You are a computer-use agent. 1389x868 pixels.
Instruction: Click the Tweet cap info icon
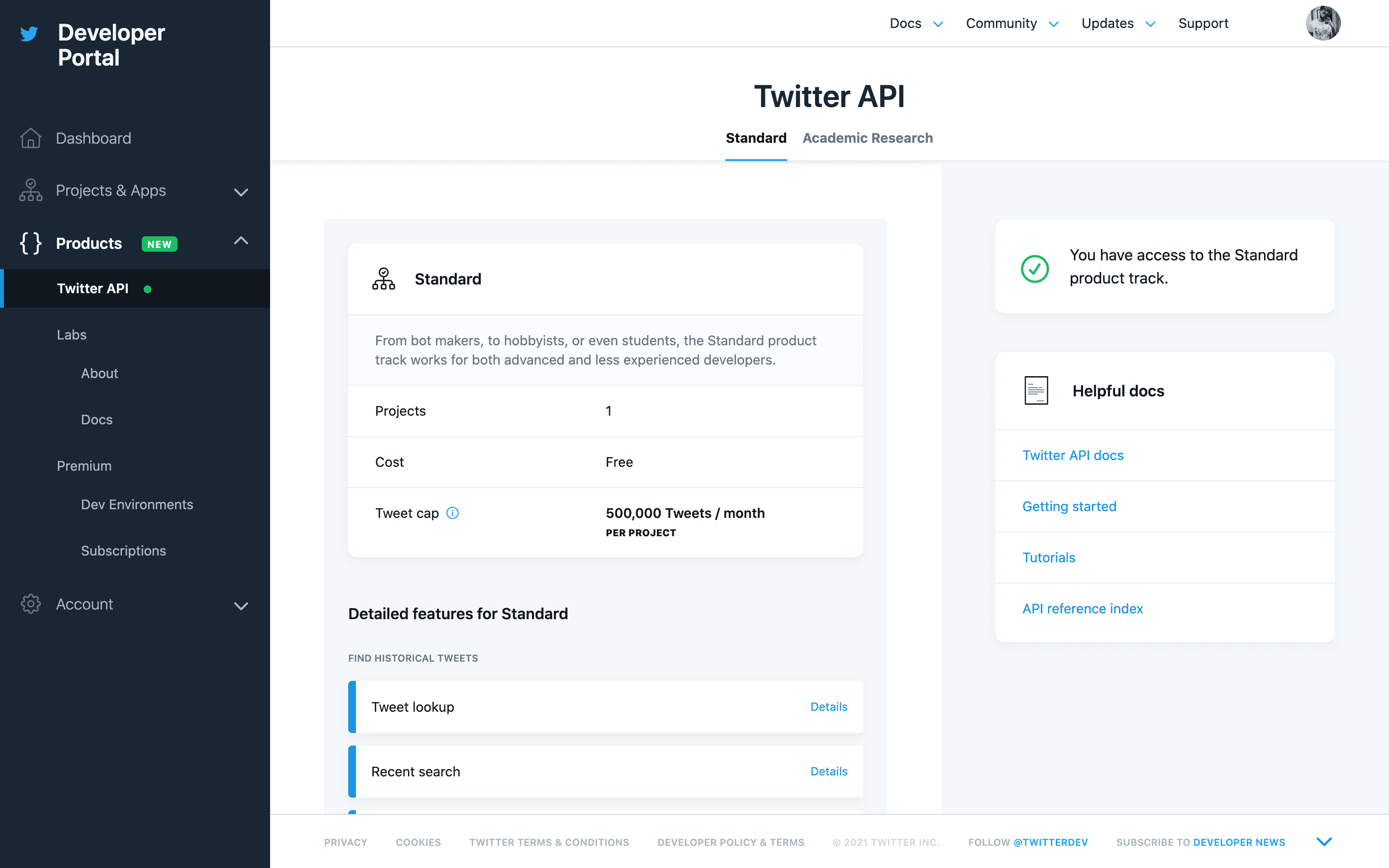[453, 513]
